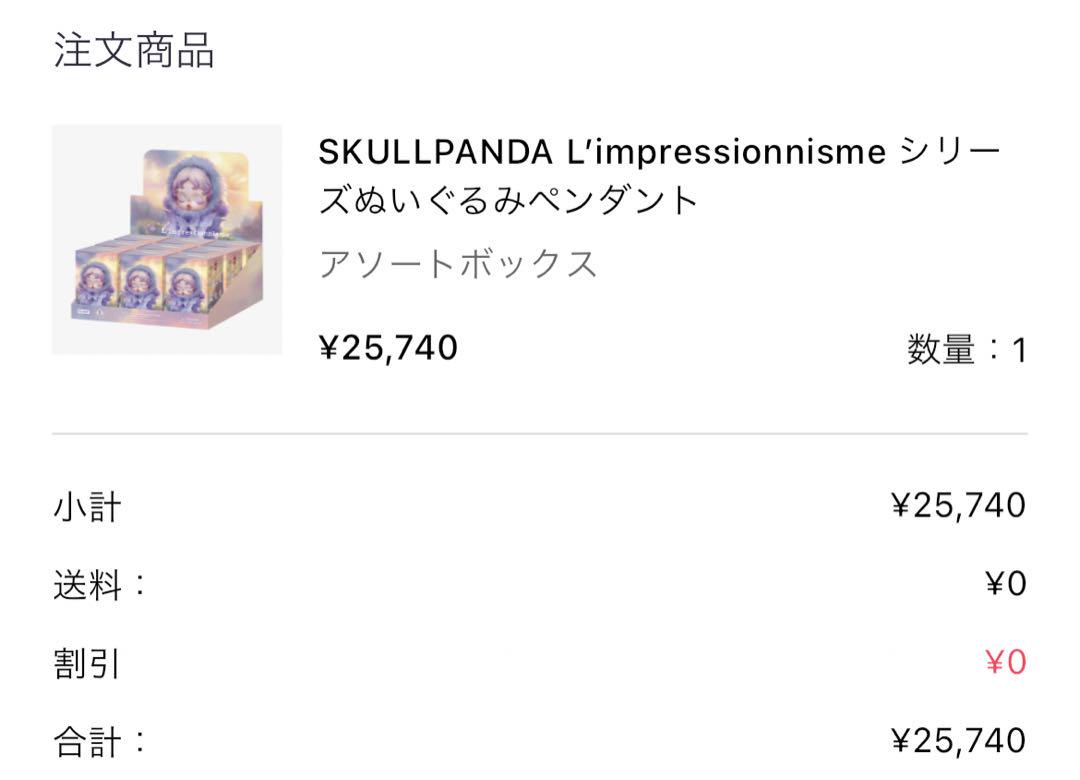Click the 送料 shipping label
The height and width of the screenshot is (780, 1080).
(99, 586)
